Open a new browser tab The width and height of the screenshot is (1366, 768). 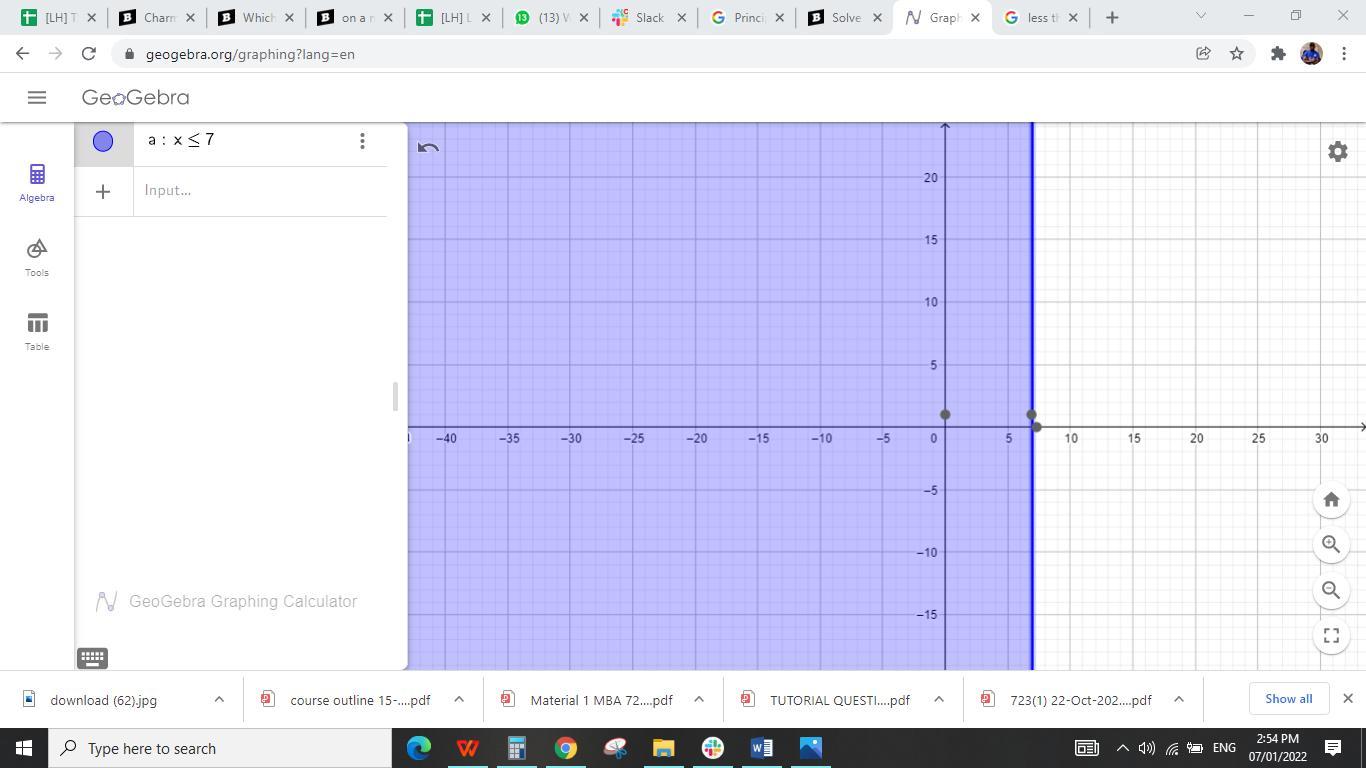pyautogui.click(x=1112, y=17)
